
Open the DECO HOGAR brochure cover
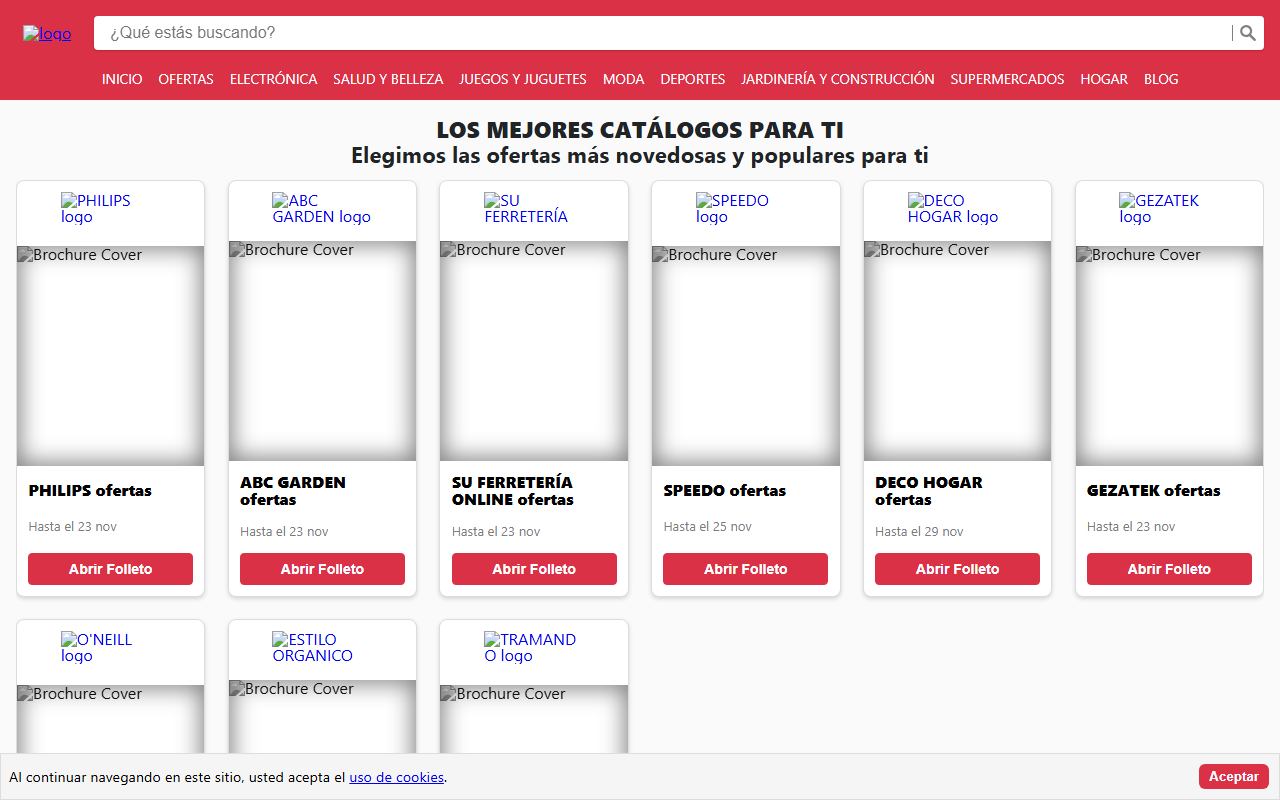point(957,351)
